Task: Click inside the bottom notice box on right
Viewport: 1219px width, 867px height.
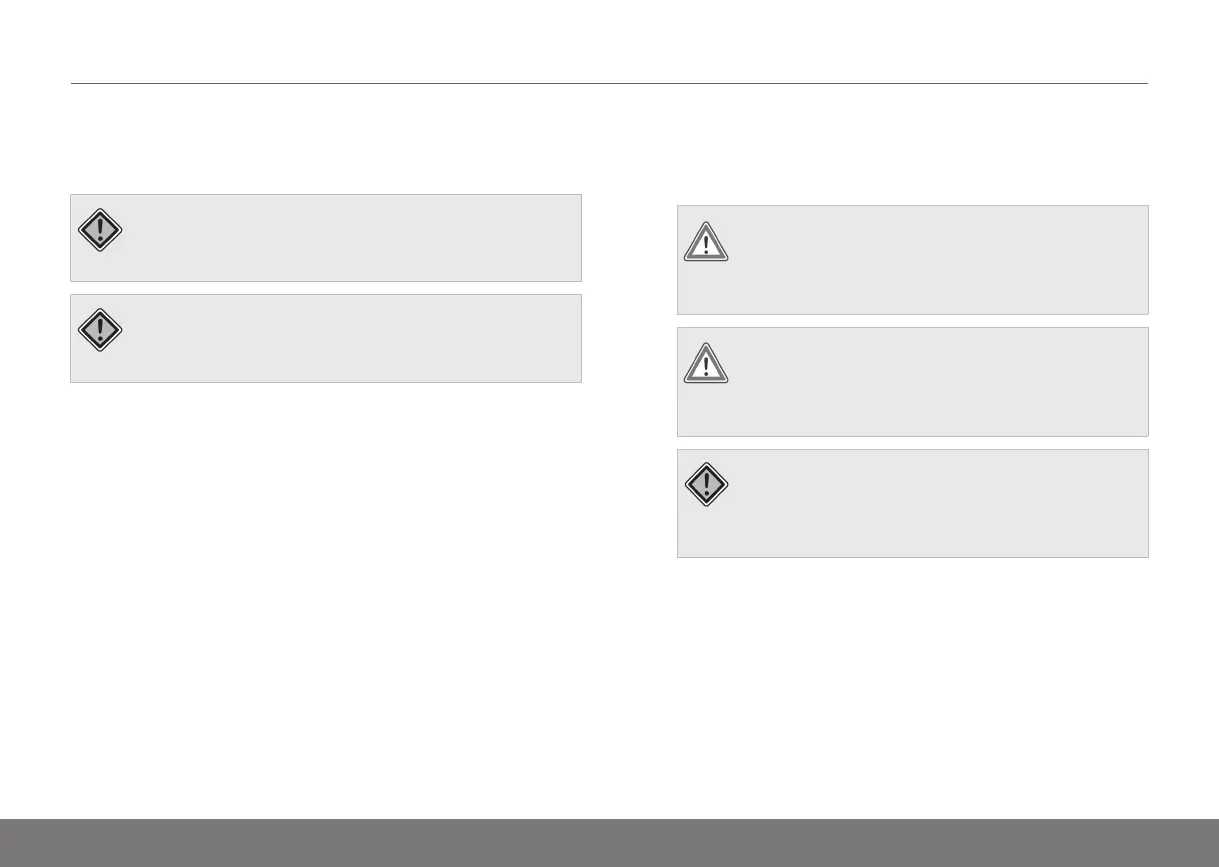Action: tap(930, 503)
